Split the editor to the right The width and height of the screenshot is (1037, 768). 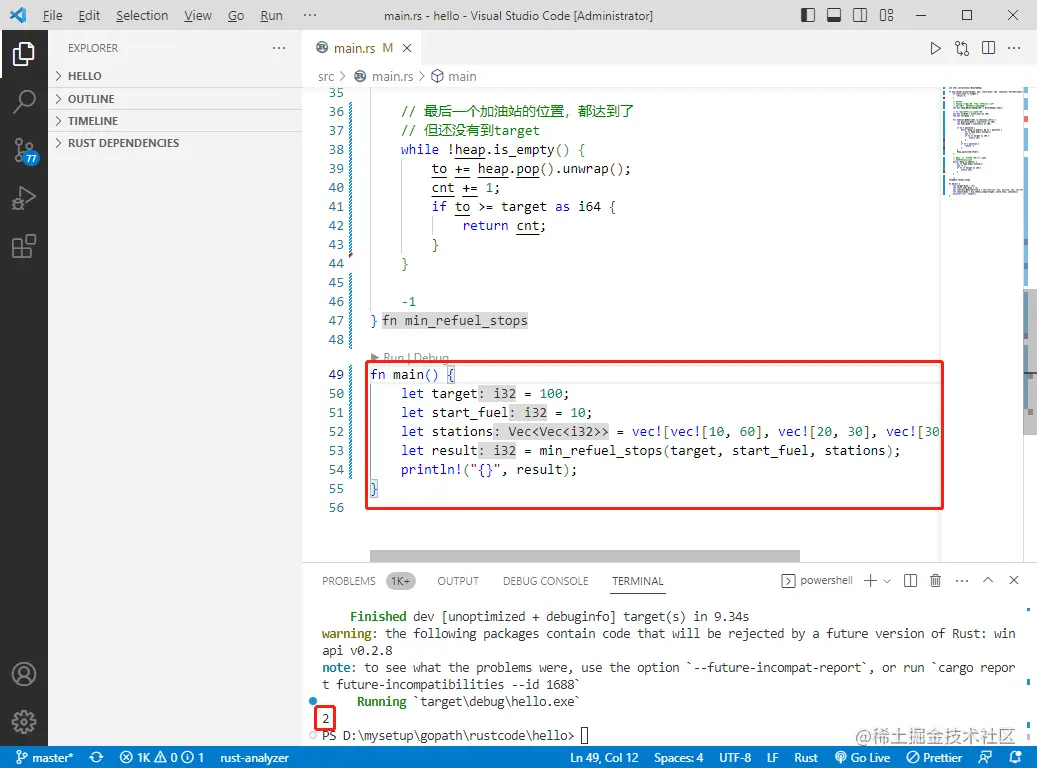point(988,48)
